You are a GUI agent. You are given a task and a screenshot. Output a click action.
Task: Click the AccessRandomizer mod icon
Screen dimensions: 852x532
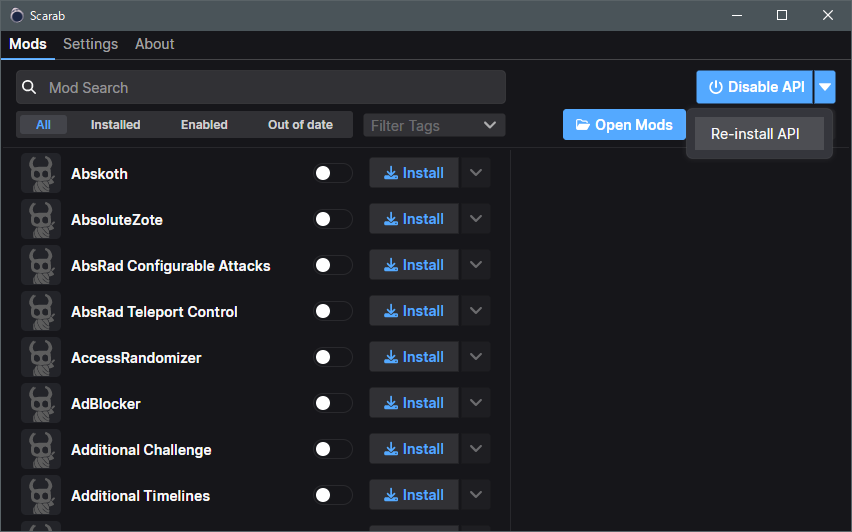point(41,358)
